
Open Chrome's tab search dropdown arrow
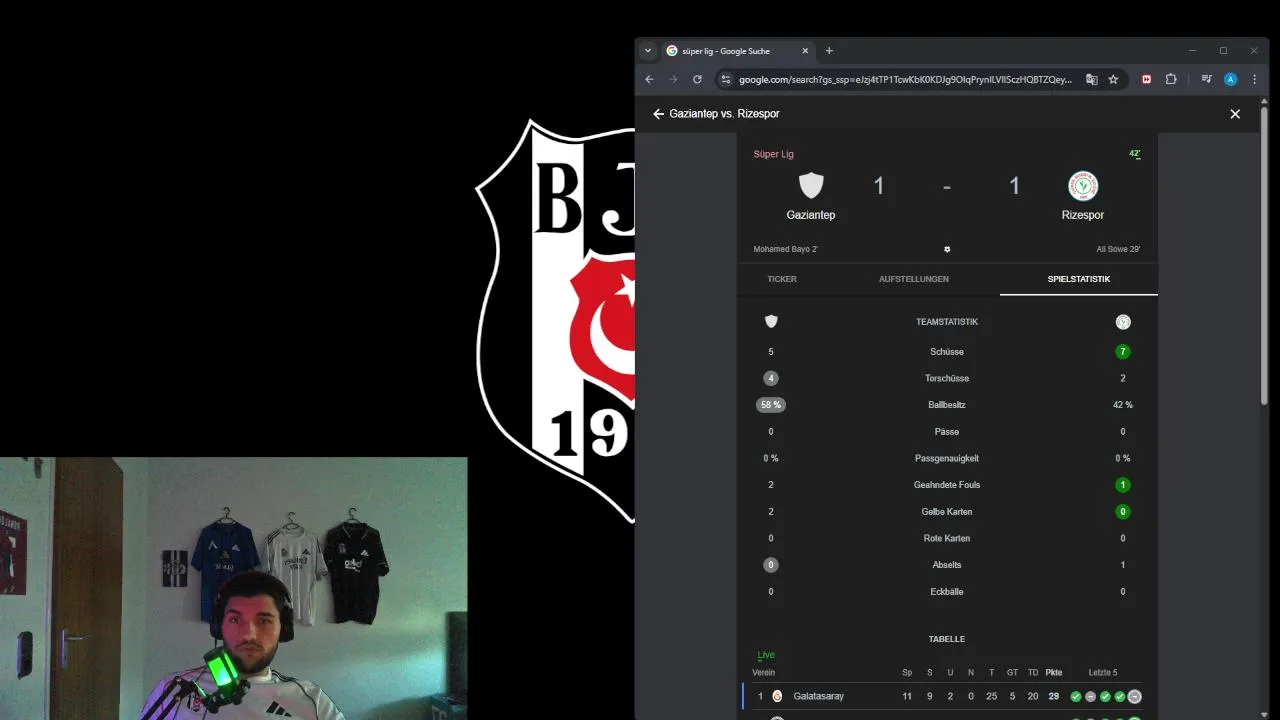tap(647, 51)
